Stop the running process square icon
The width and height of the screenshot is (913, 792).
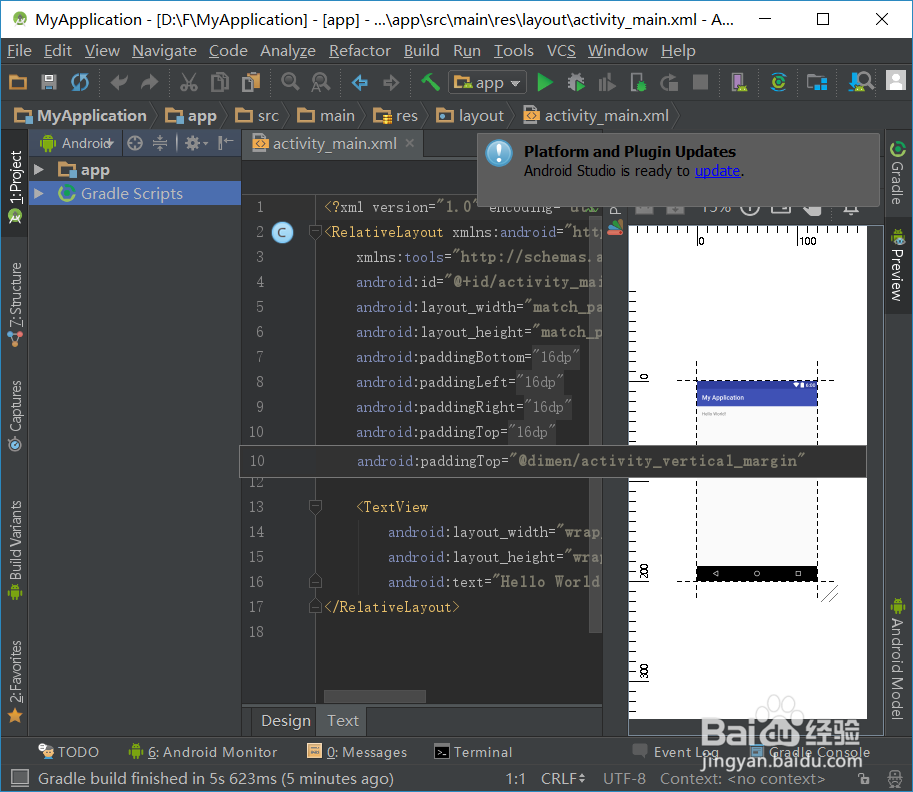[700, 83]
